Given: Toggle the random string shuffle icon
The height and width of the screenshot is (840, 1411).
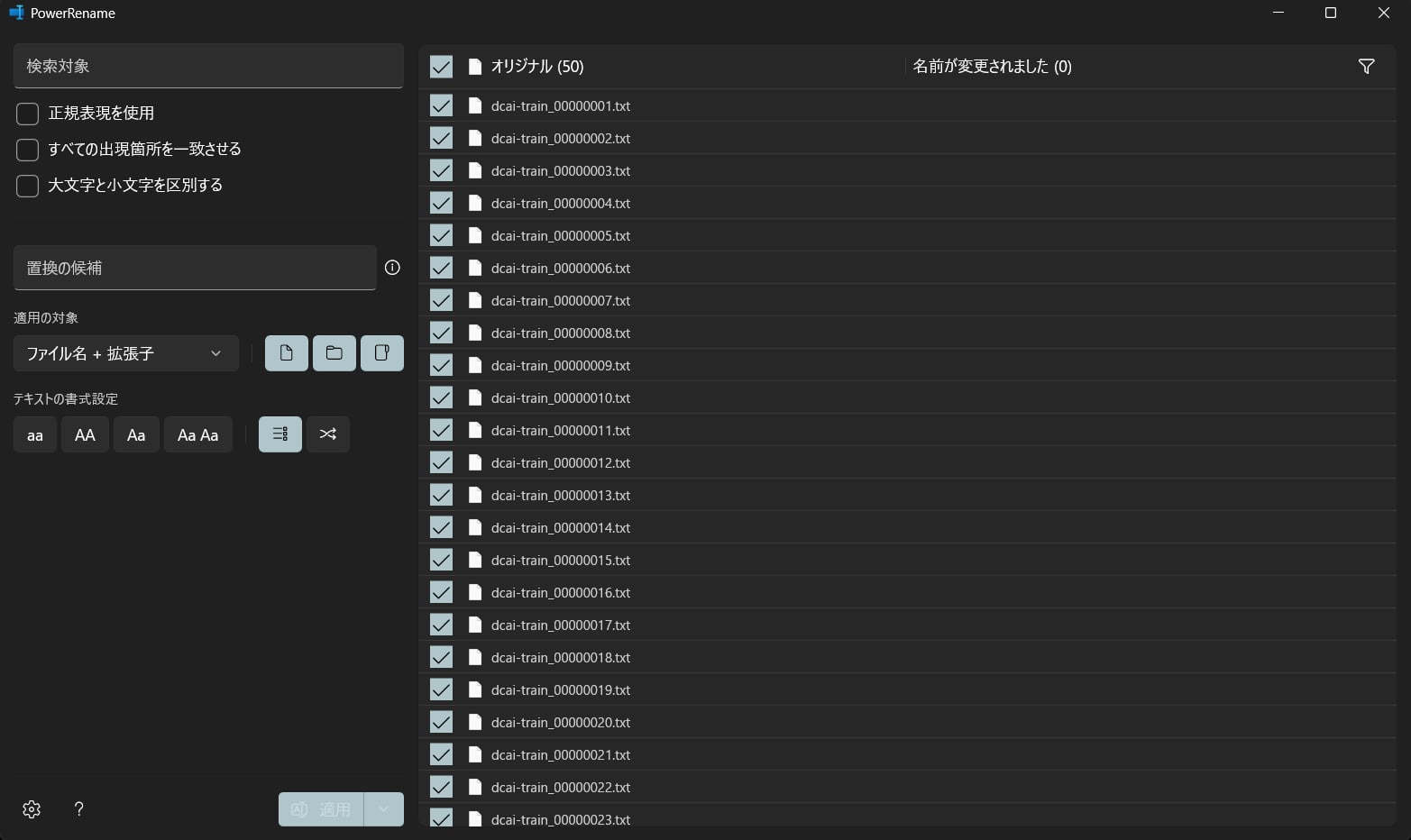Looking at the screenshot, I should click(x=328, y=434).
